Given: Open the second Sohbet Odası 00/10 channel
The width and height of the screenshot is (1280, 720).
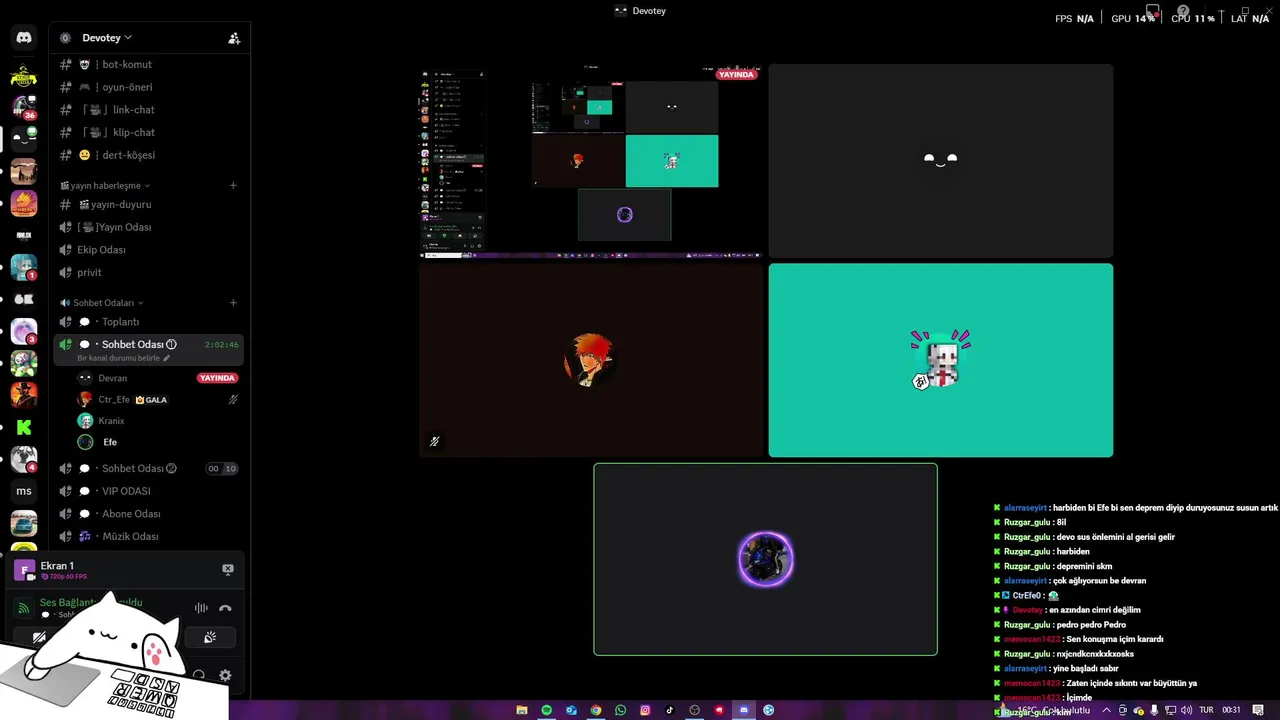Looking at the screenshot, I should 148,468.
